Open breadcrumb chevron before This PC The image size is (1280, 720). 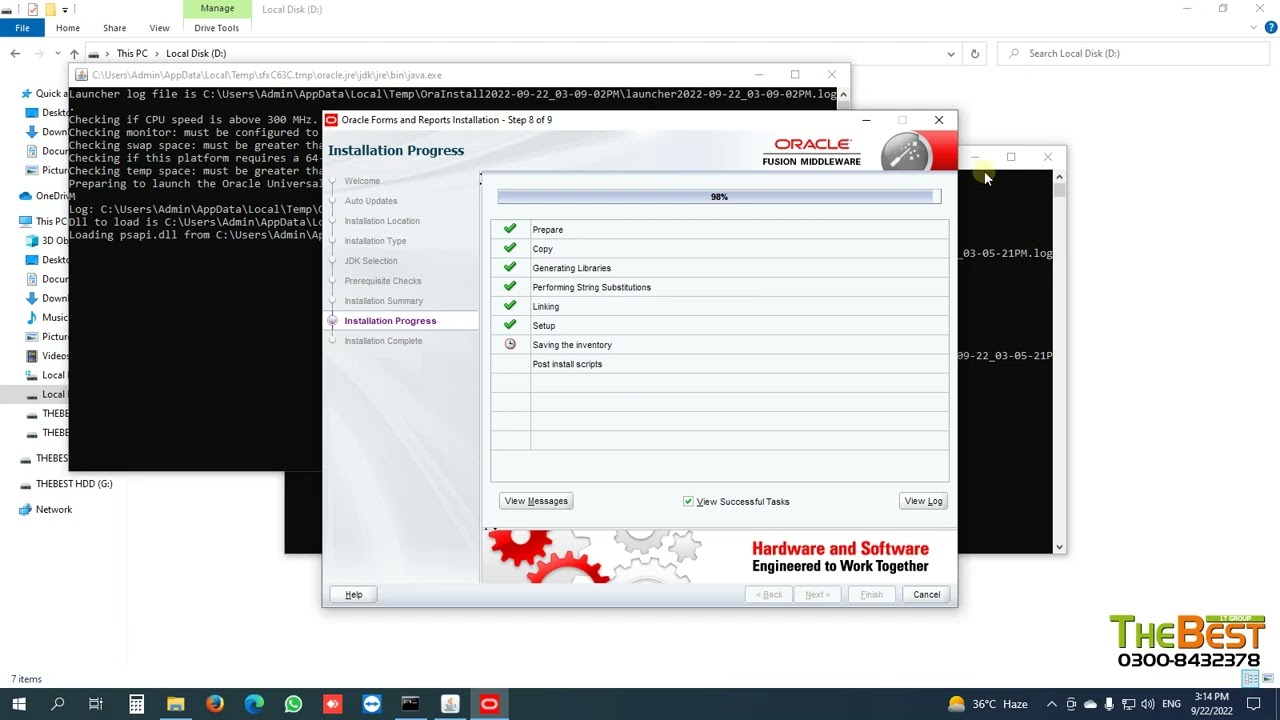(108, 53)
